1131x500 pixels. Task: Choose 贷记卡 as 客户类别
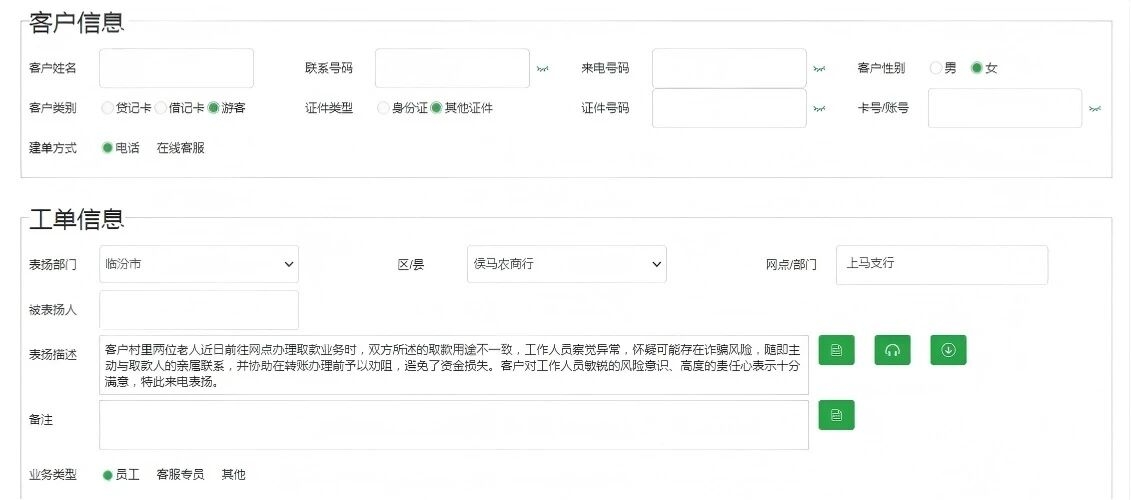tap(108, 108)
